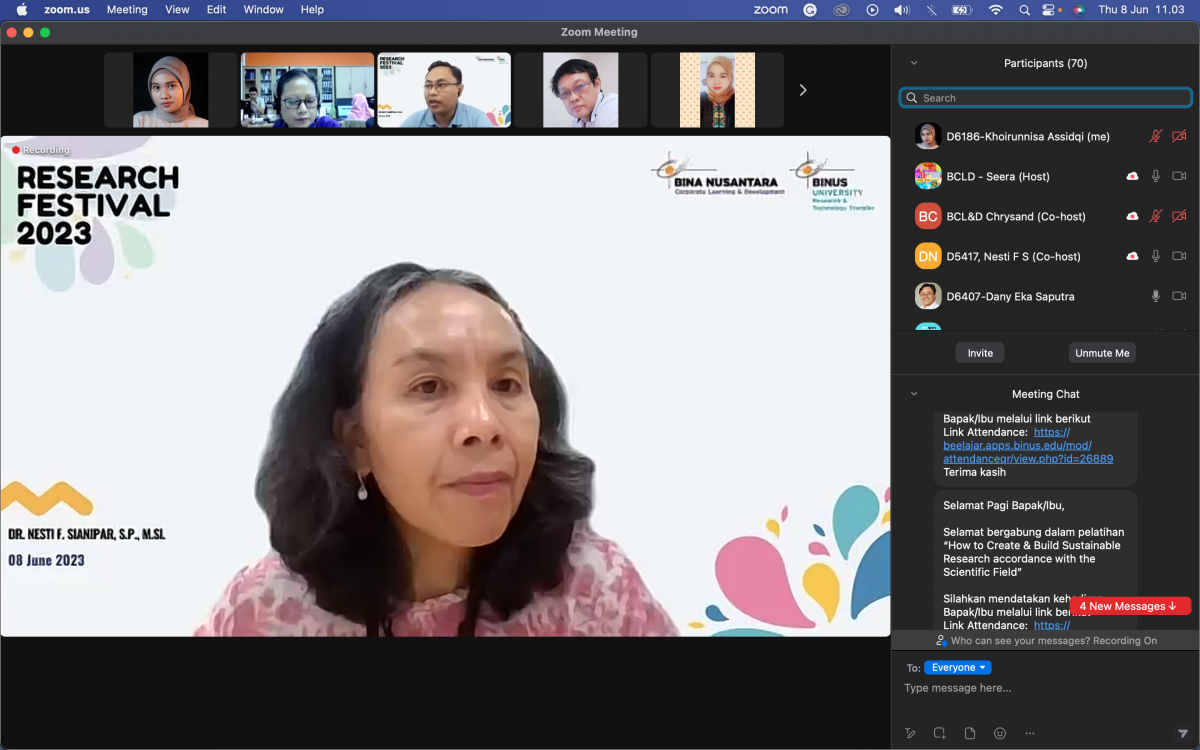Open more chat options ellipsis icon
The image size is (1200, 750).
[1030, 733]
